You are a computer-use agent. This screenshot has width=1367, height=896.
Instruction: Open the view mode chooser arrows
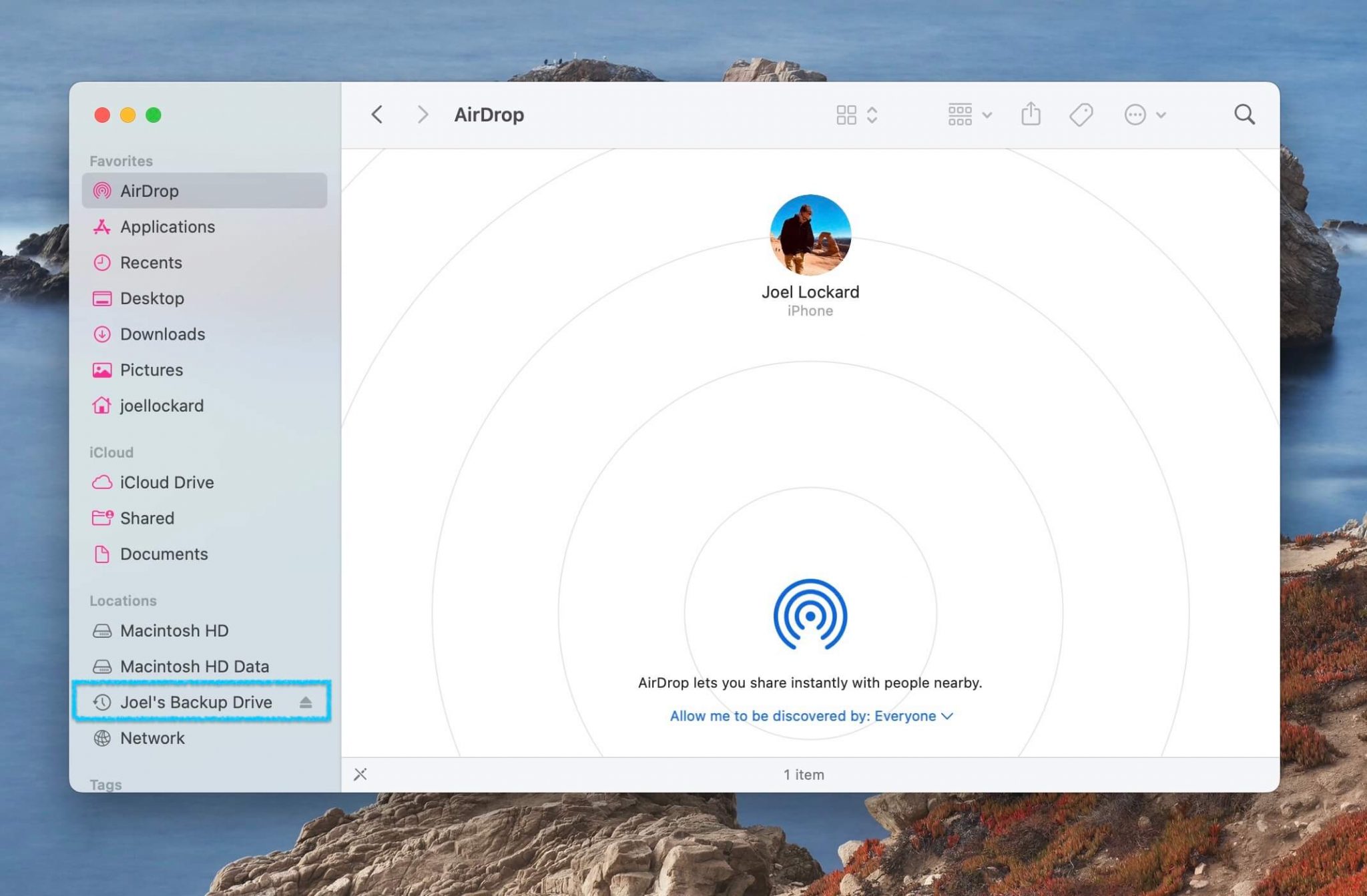(872, 115)
